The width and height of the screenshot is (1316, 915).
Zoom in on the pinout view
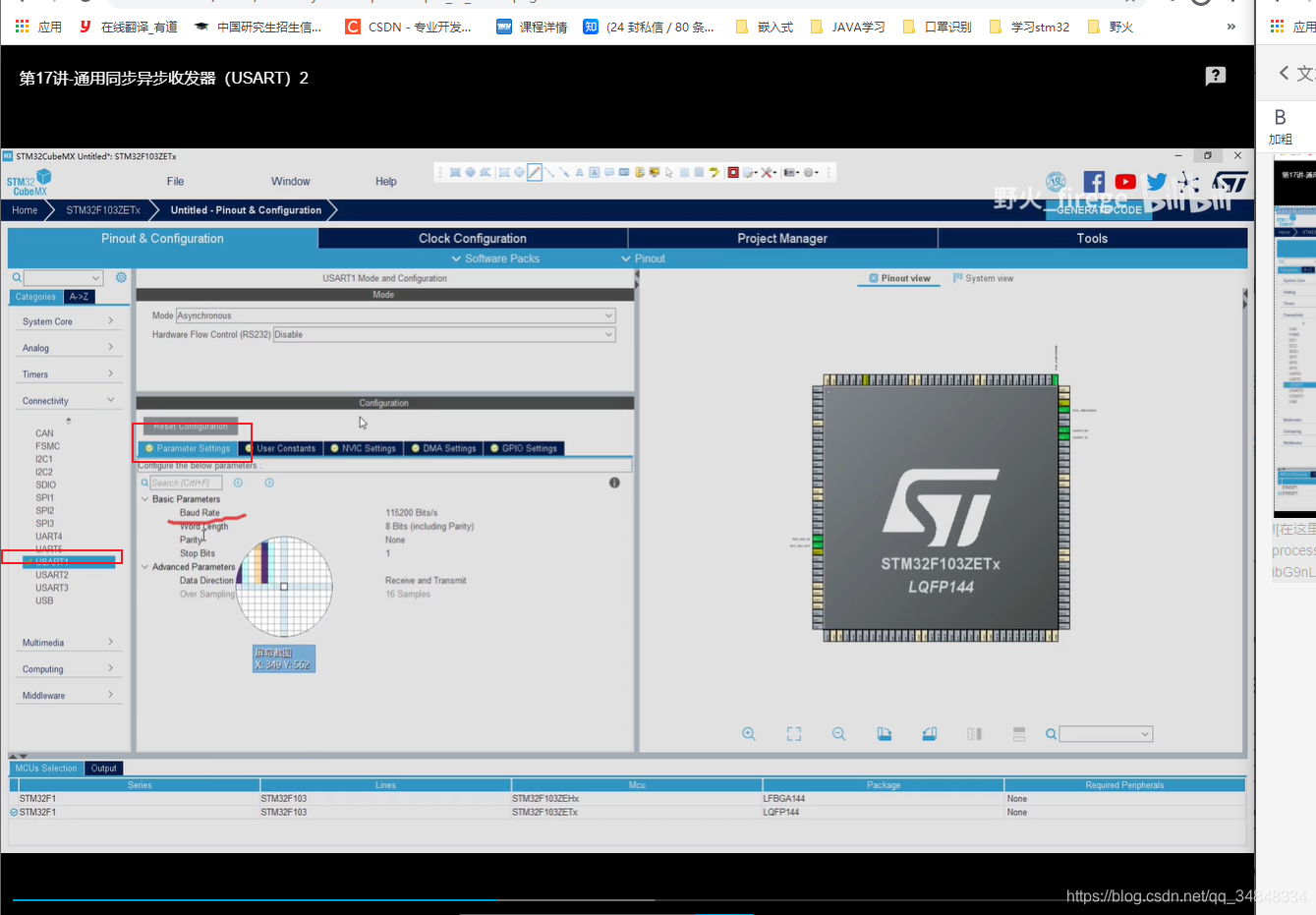click(x=749, y=734)
